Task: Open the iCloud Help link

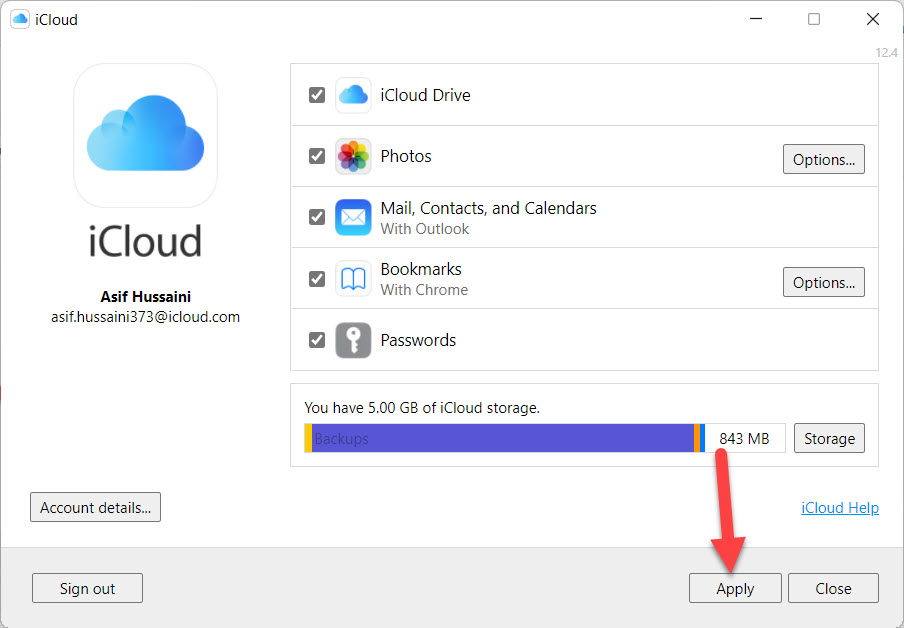Action: (x=839, y=508)
